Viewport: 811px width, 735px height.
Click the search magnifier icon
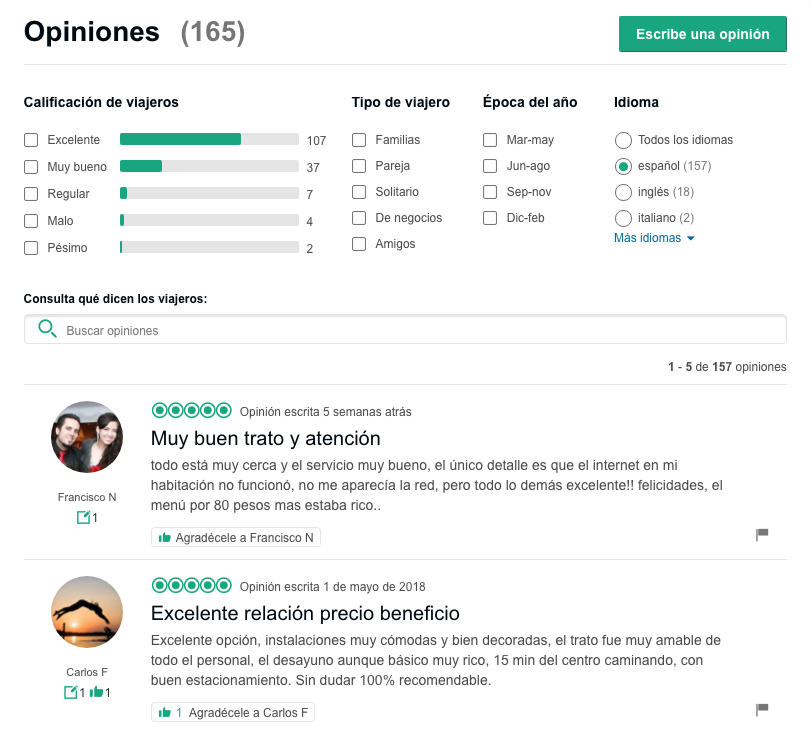click(x=46, y=329)
